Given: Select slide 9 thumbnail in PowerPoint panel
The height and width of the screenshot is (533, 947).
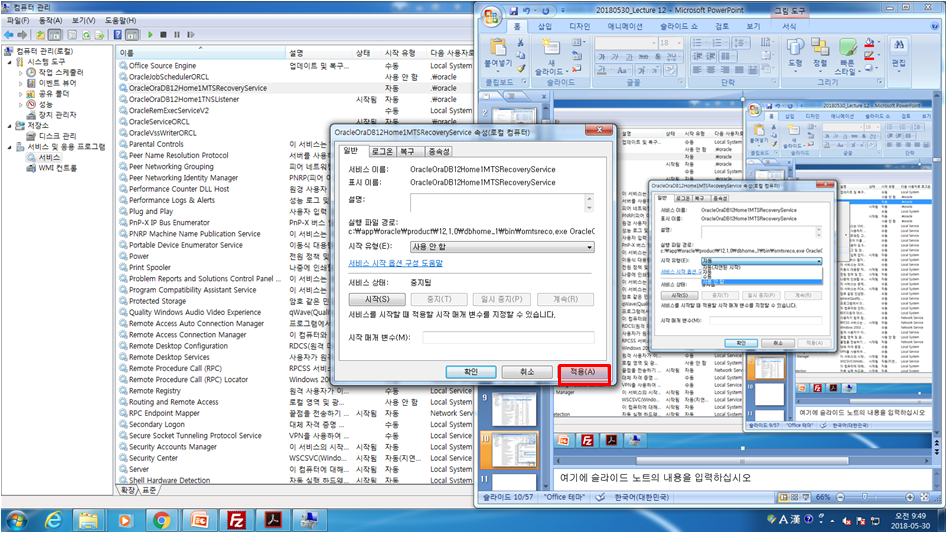Looking at the screenshot, I should [513, 409].
